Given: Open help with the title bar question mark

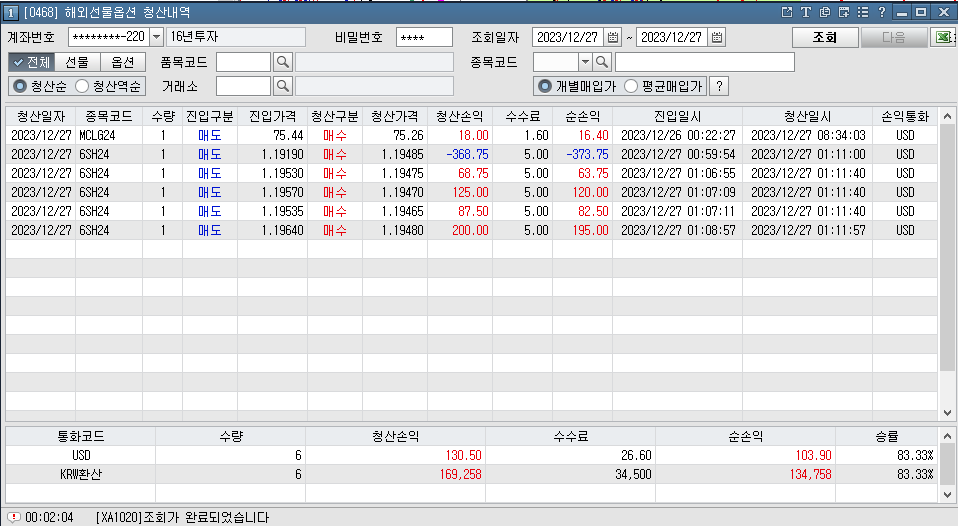Looking at the screenshot, I should (x=882, y=12).
